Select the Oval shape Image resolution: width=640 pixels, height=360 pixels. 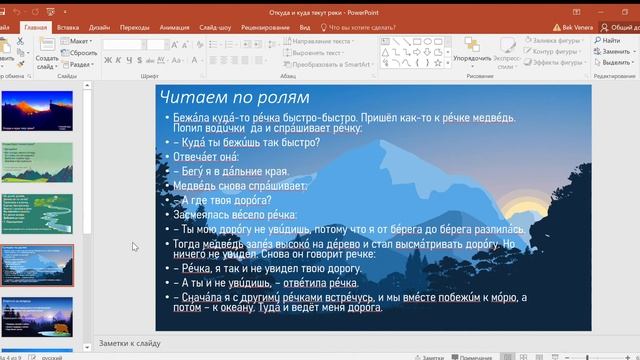pos(427,42)
